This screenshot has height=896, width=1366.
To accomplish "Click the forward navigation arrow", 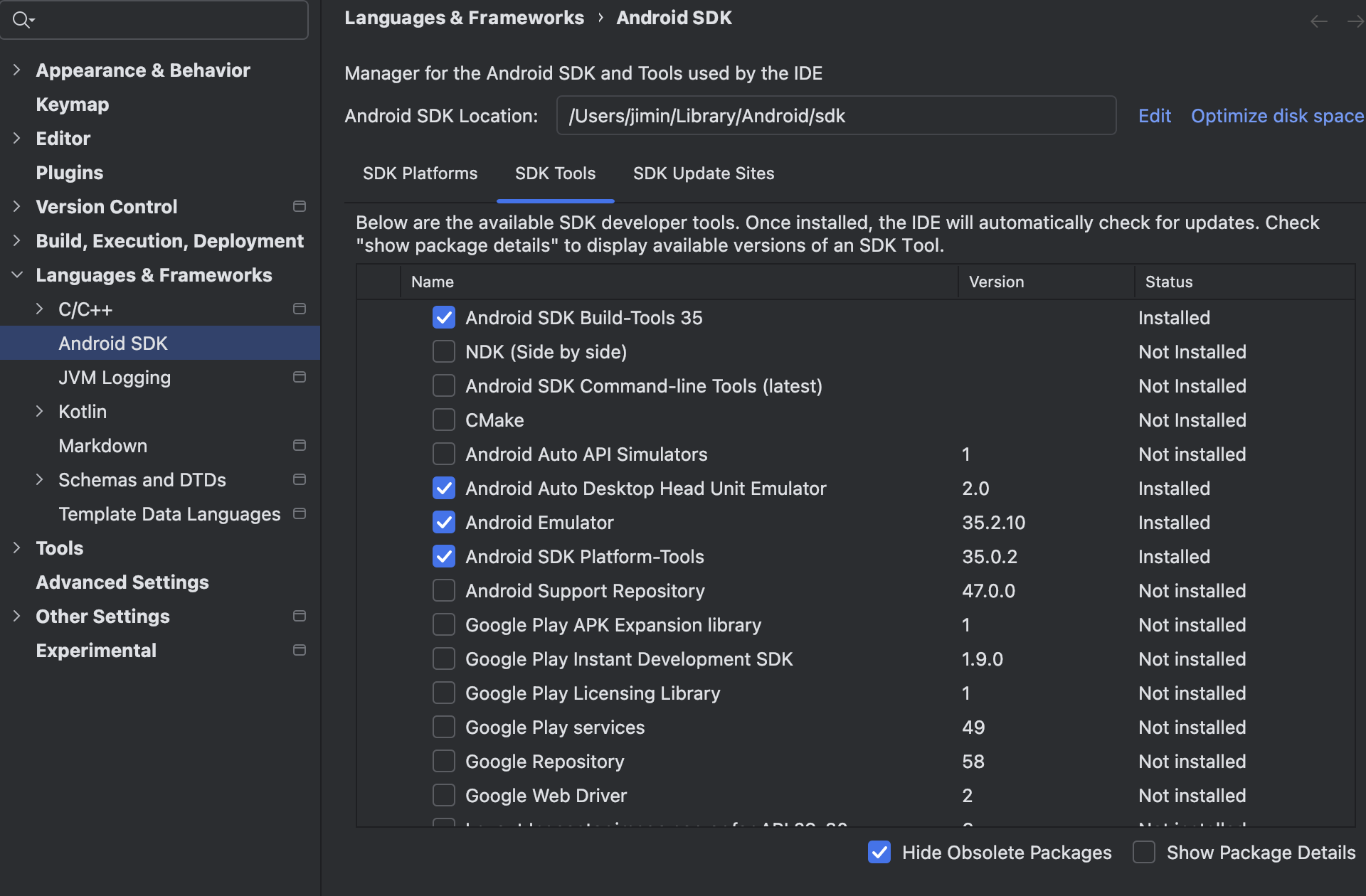I will [x=1355, y=21].
